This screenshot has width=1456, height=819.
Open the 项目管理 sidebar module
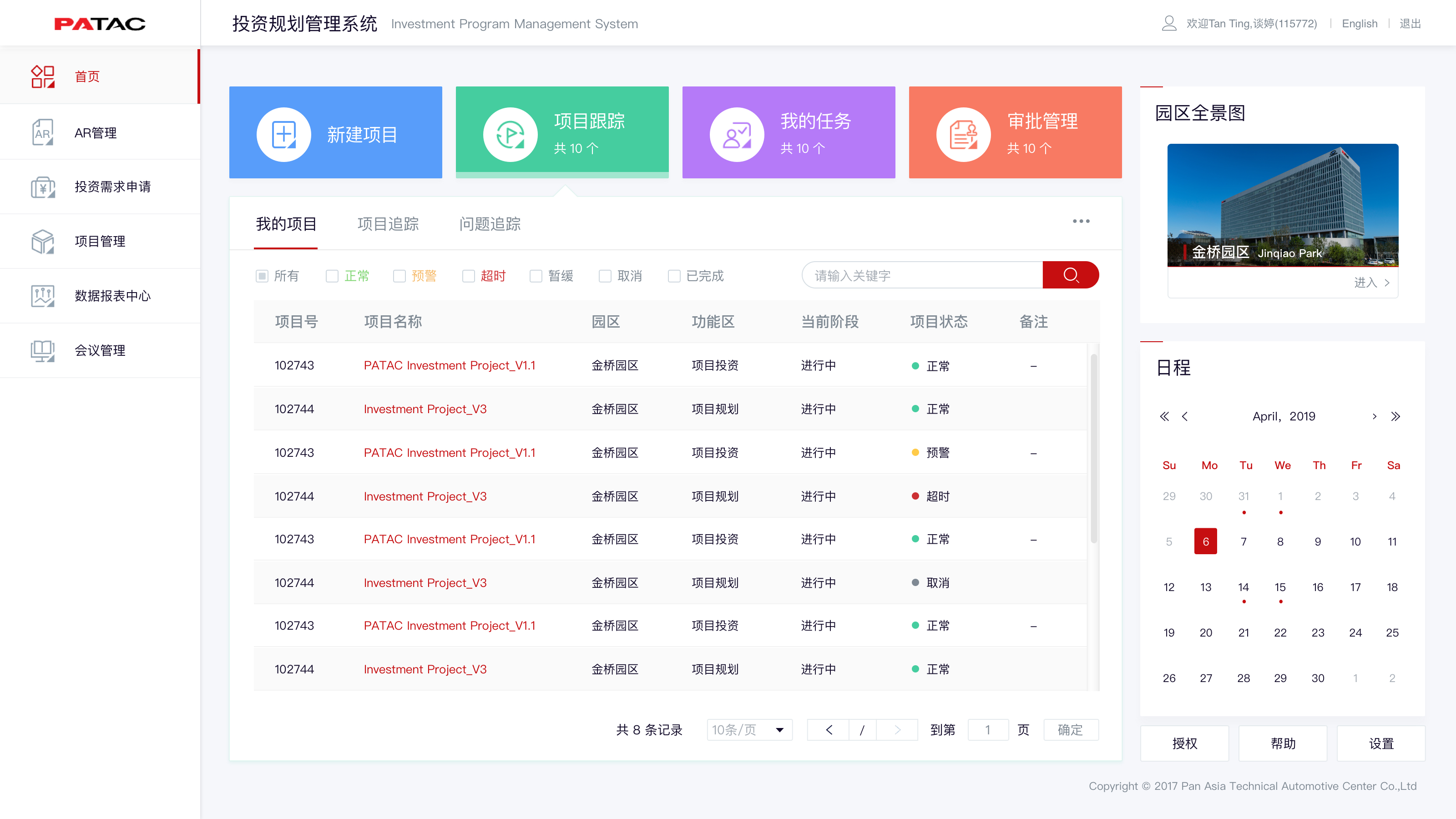point(100,241)
